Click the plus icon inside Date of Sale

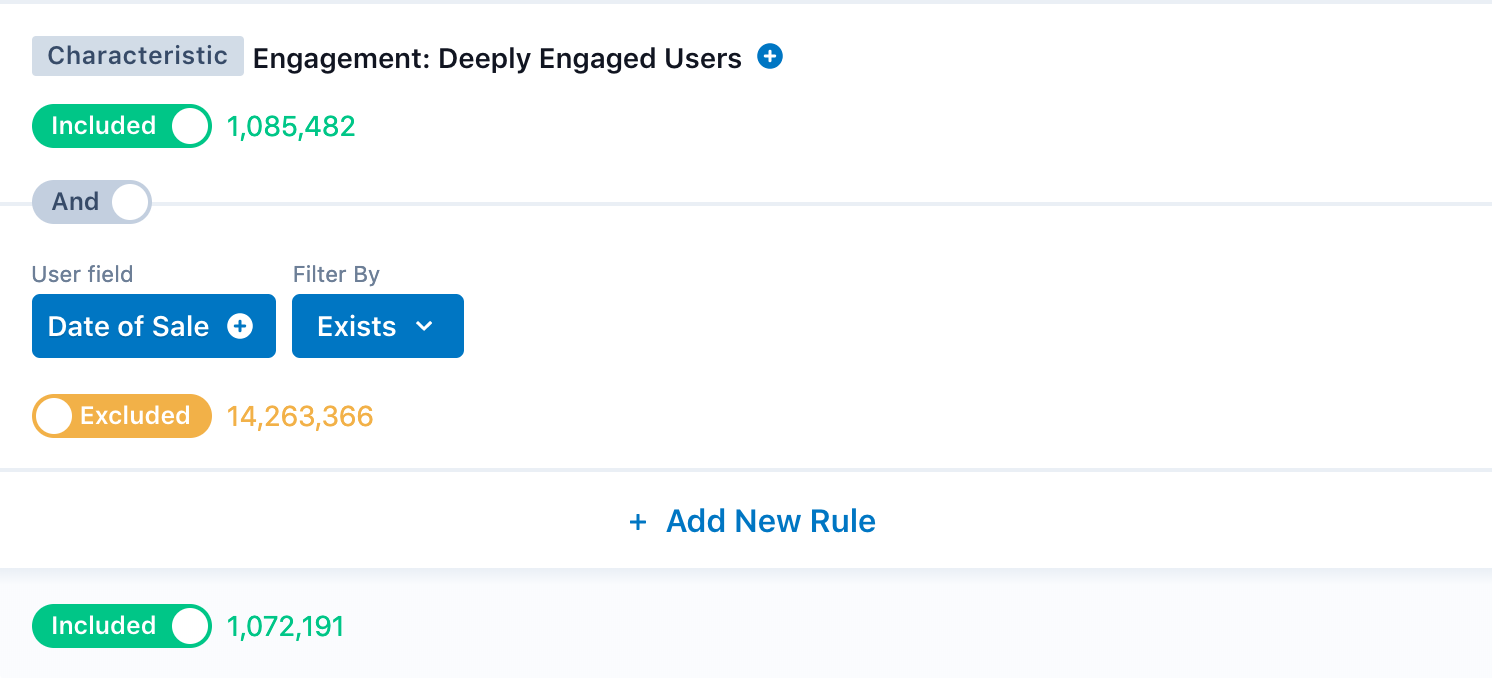(240, 326)
